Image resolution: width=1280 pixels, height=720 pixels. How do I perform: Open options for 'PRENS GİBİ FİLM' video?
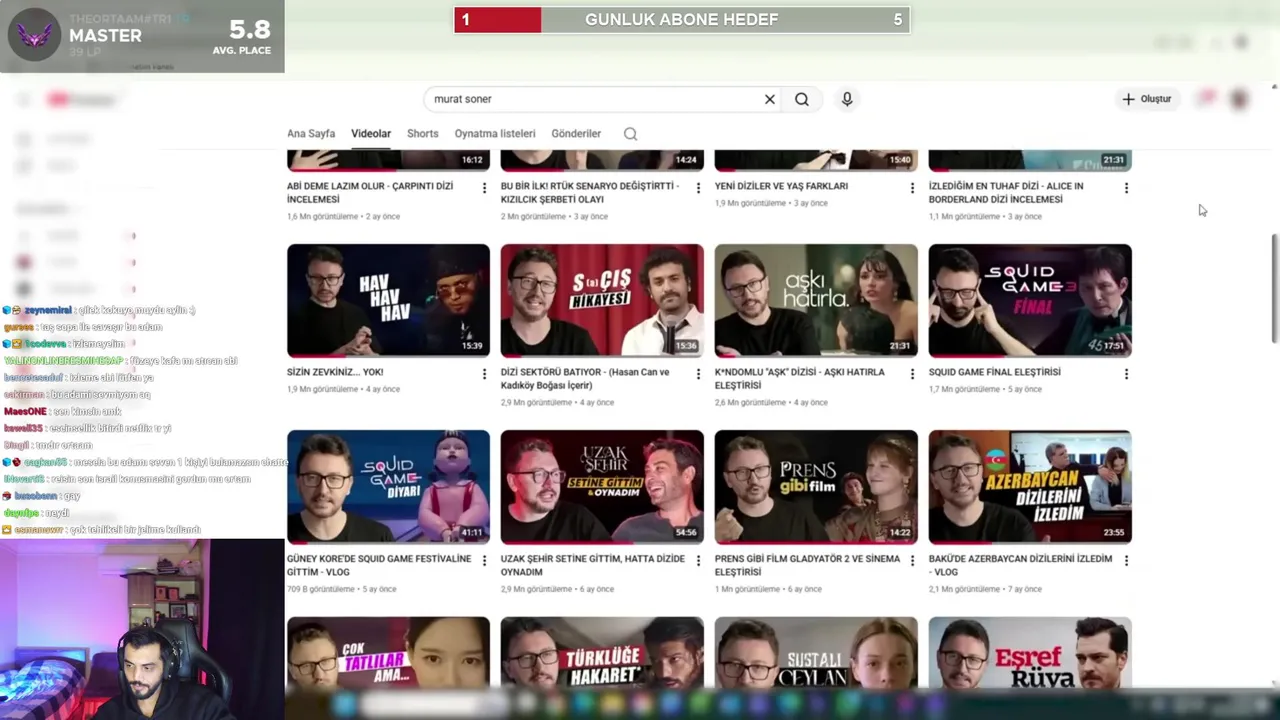coord(912,561)
